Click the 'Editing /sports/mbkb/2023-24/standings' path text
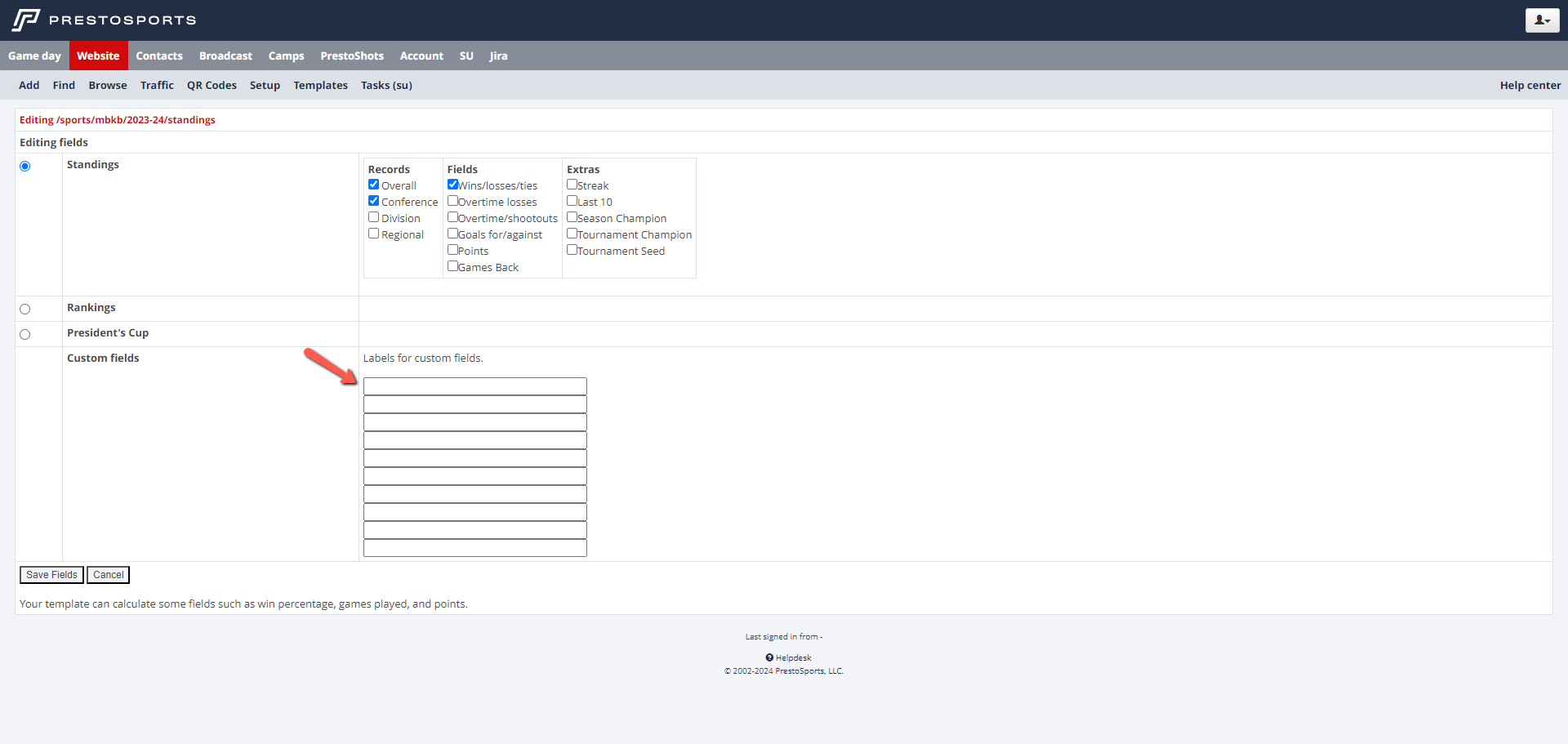Viewport: 1568px width, 744px height. click(118, 120)
